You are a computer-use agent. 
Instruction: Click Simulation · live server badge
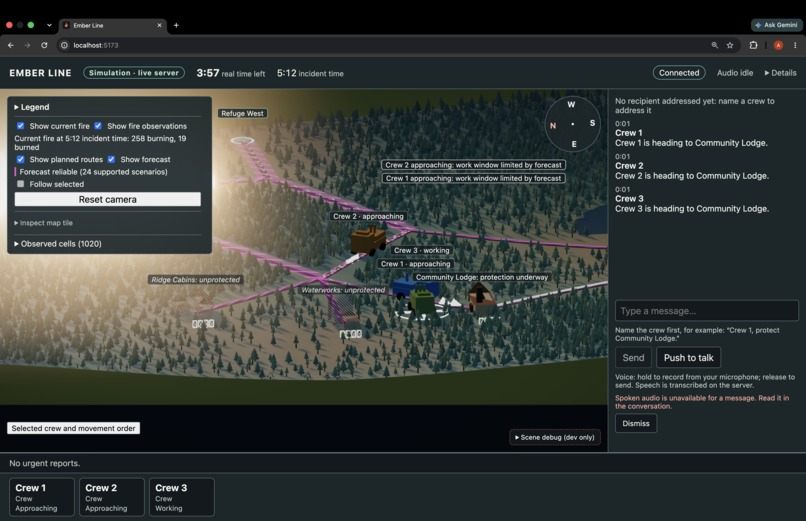point(134,73)
